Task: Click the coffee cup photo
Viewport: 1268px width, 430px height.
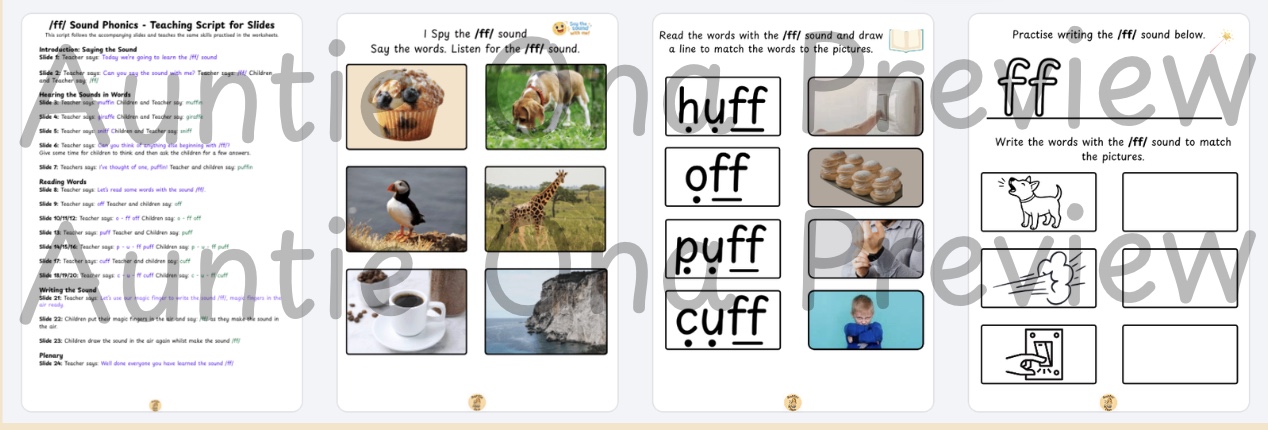Action: [x=406, y=312]
